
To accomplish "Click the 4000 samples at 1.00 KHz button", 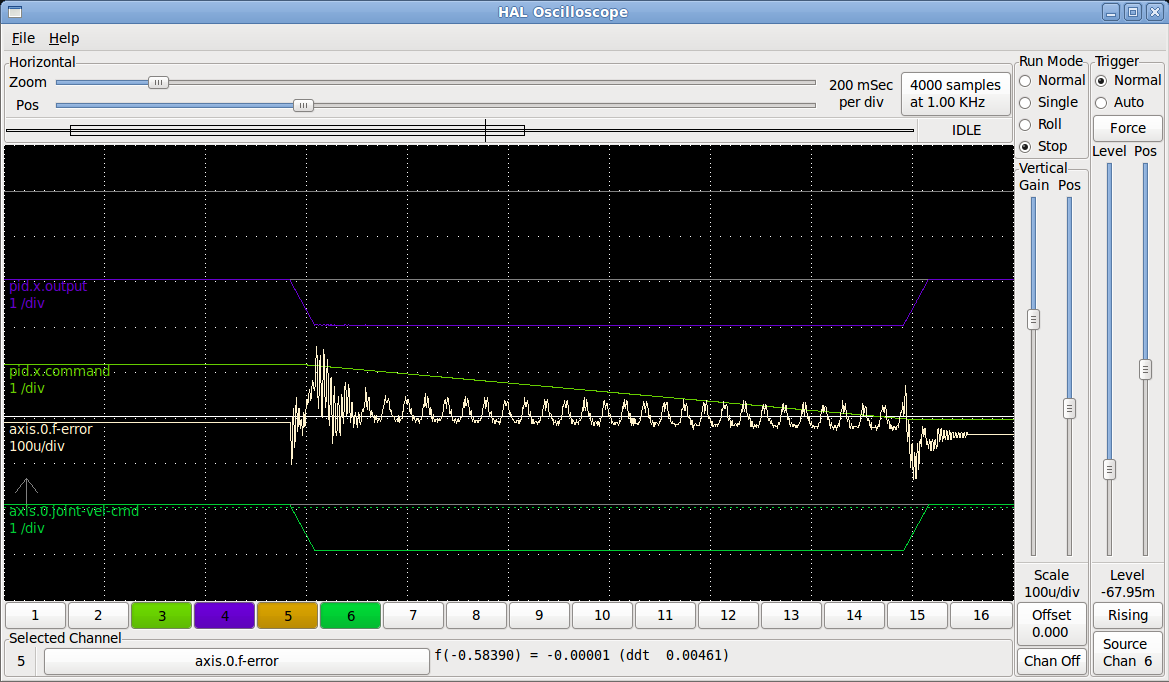I will [x=955, y=94].
